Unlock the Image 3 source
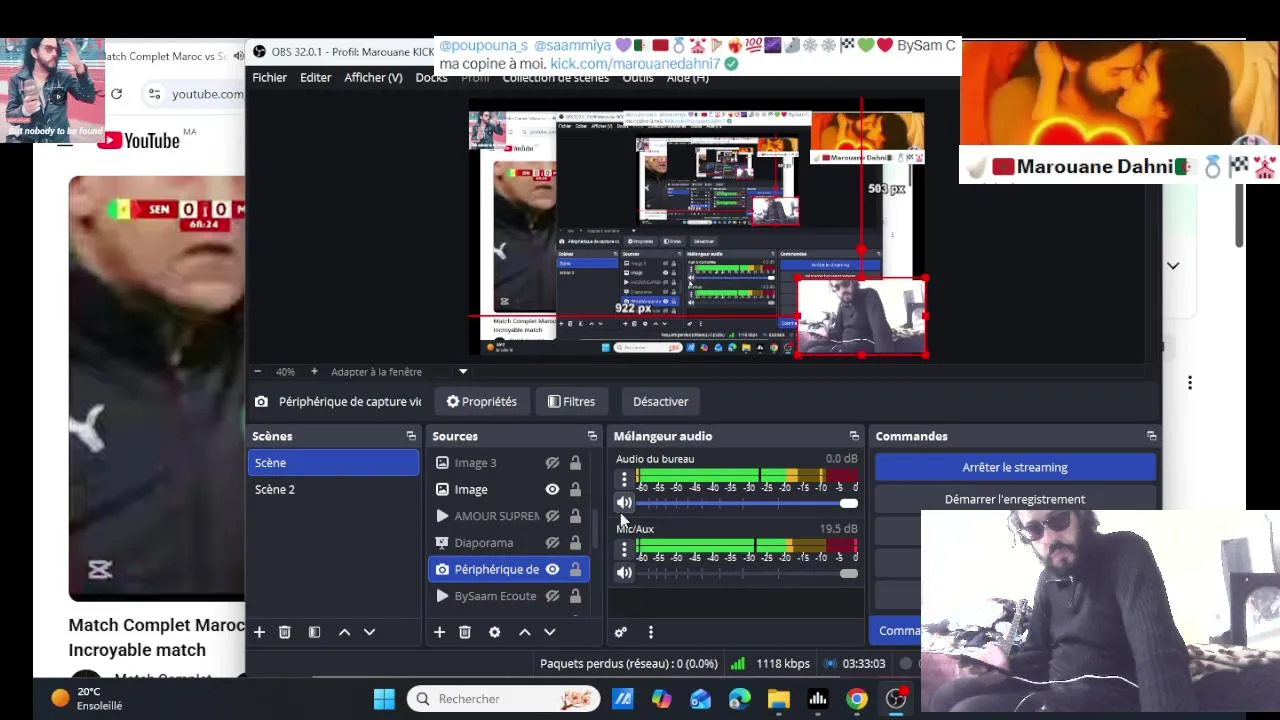This screenshot has width=1280, height=720. [575, 463]
